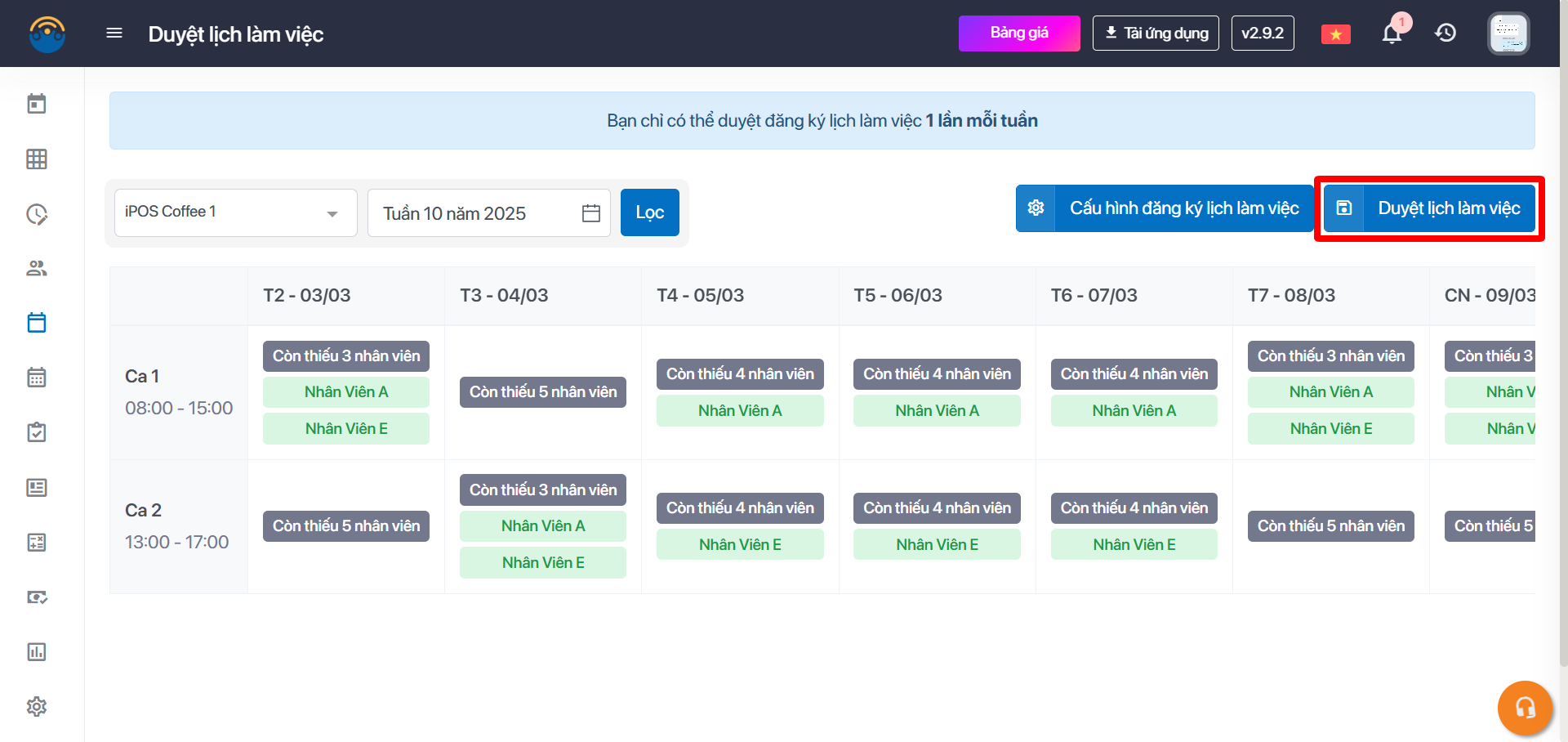Image resolution: width=1568 pixels, height=742 pixels.
Task: Open the employees people icon in sidebar
Action: (x=37, y=268)
